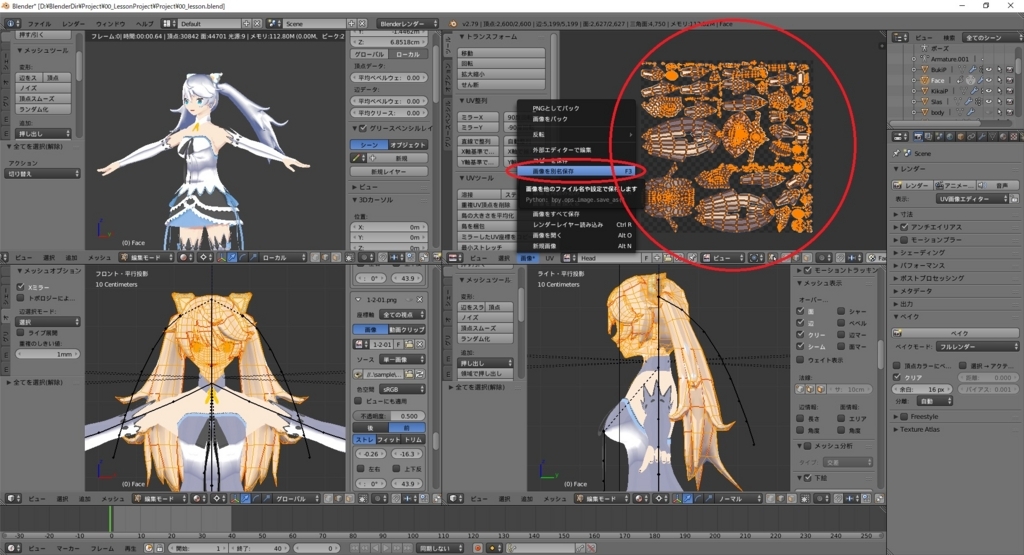Enable the モーションブラー checkbox

point(904,240)
